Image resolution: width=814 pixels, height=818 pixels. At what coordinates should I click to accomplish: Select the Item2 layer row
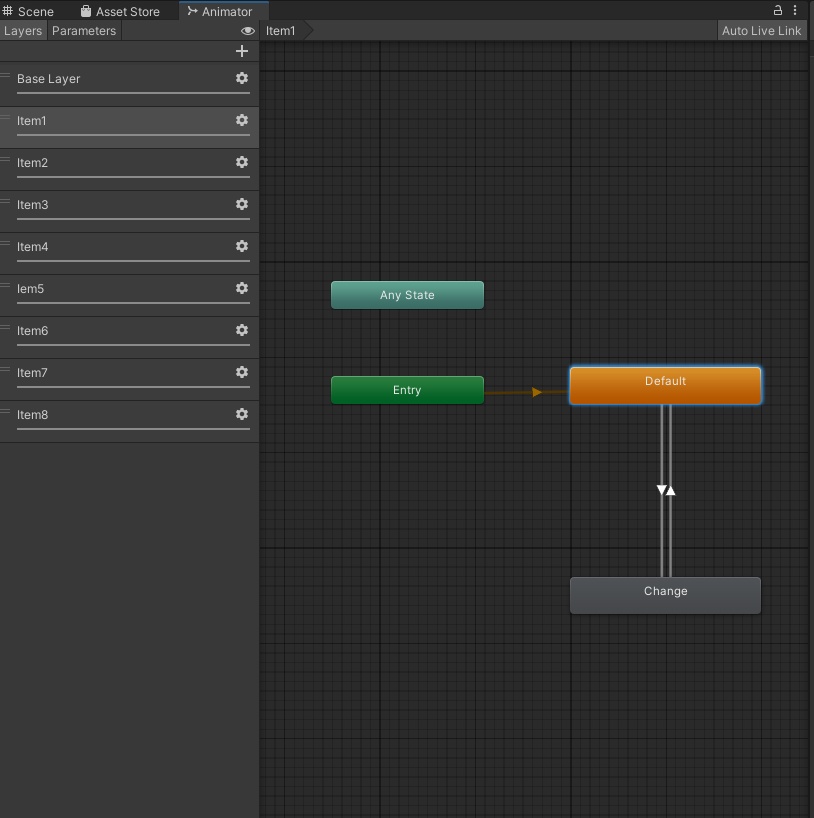tap(129, 169)
